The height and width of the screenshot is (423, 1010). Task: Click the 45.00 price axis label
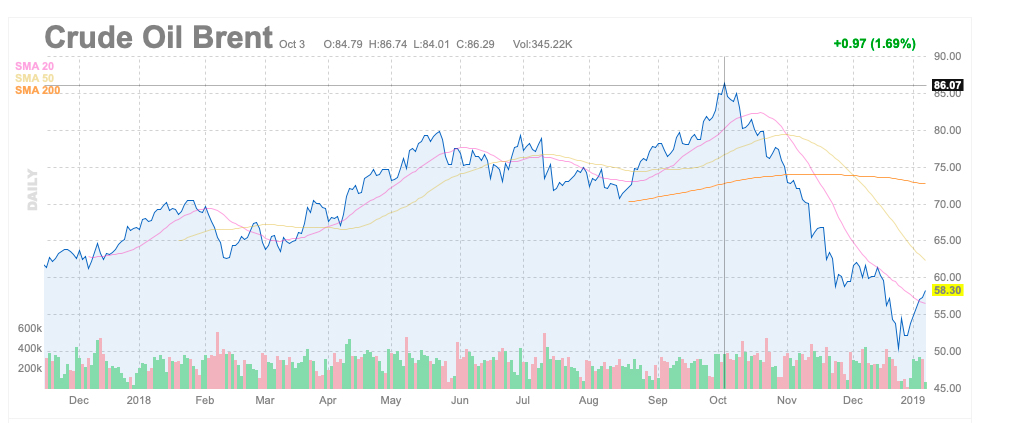[x=946, y=388]
